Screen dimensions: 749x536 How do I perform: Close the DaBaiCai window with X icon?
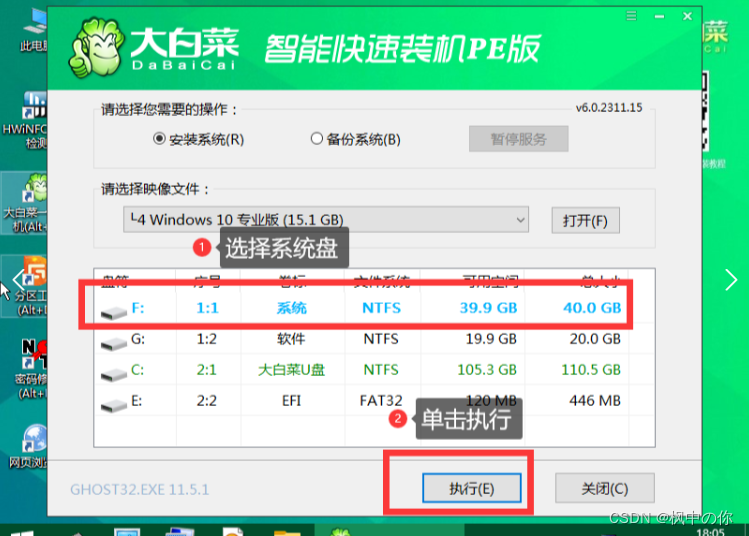click(x=687, y=16)
